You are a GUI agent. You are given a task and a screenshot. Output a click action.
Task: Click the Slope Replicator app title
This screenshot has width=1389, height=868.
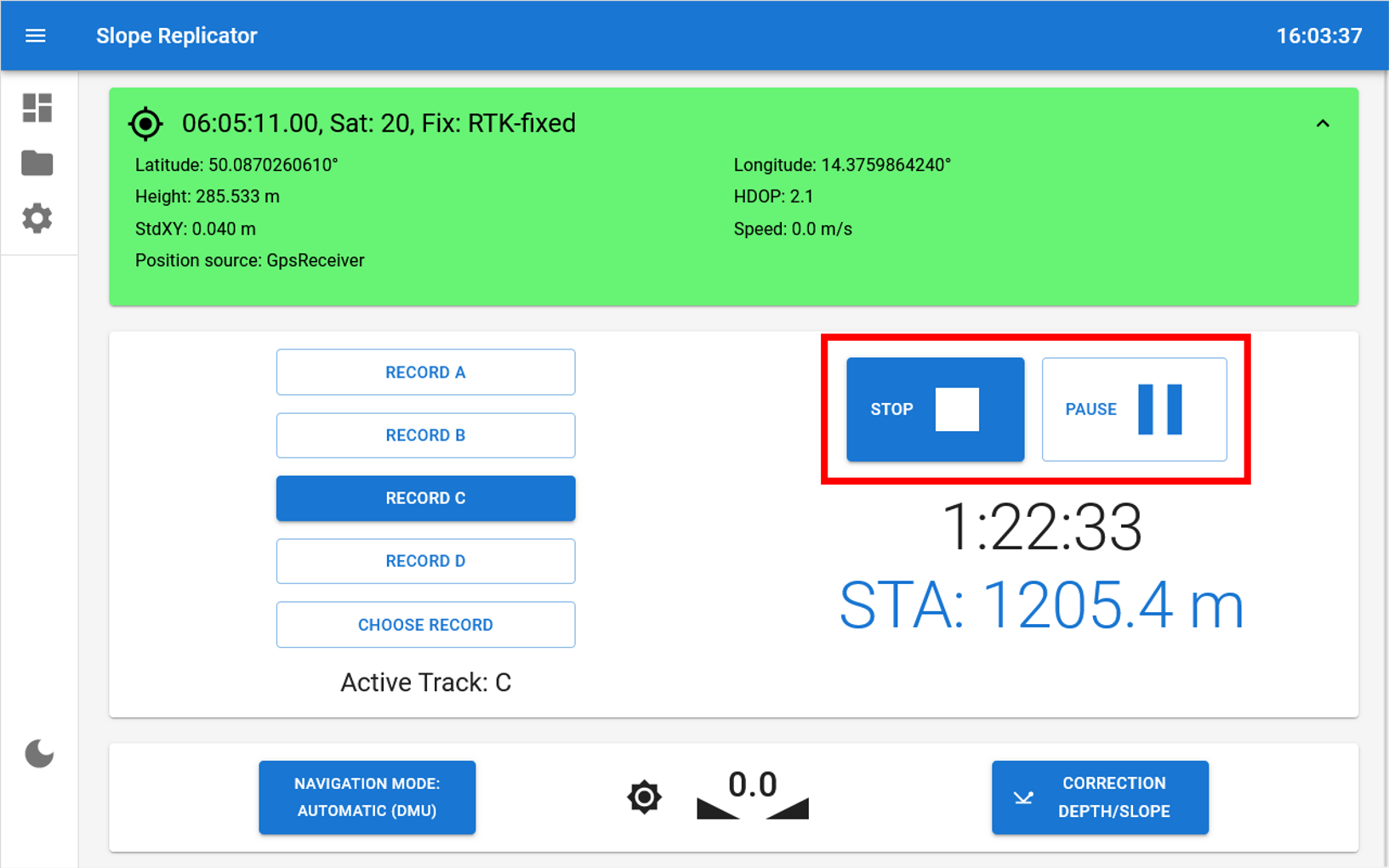(176, 36)
